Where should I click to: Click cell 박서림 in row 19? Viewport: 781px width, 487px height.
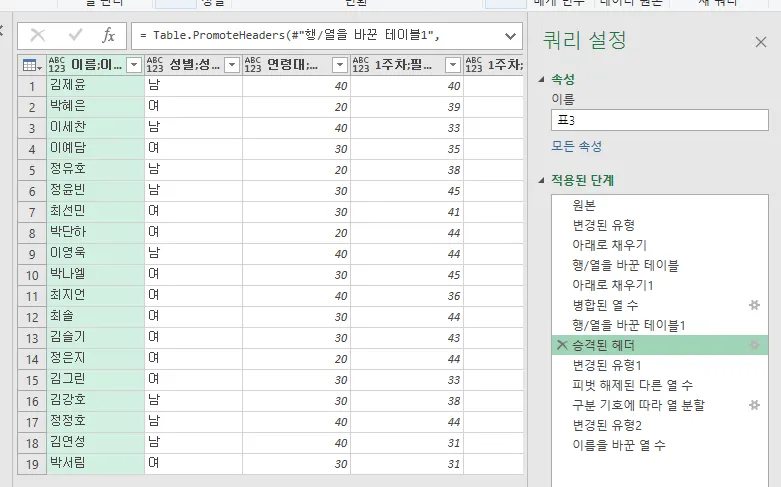coord(95,463)
